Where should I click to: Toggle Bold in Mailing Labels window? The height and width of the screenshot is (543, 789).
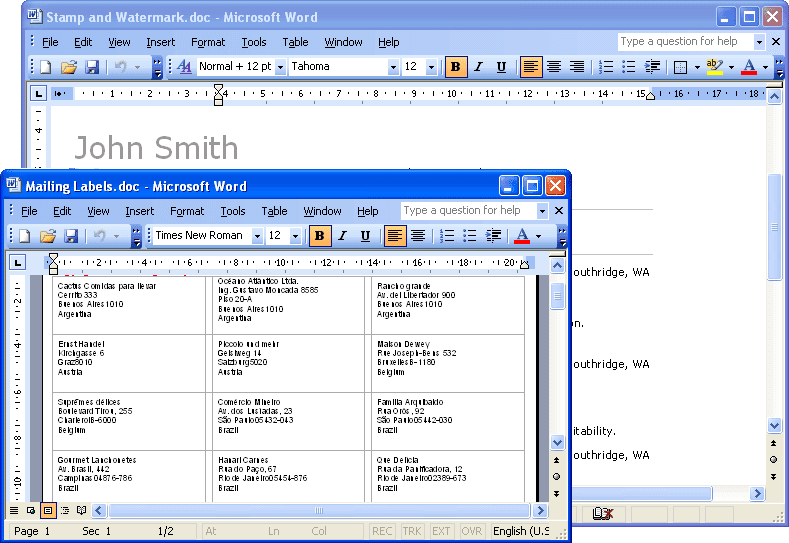320,236
